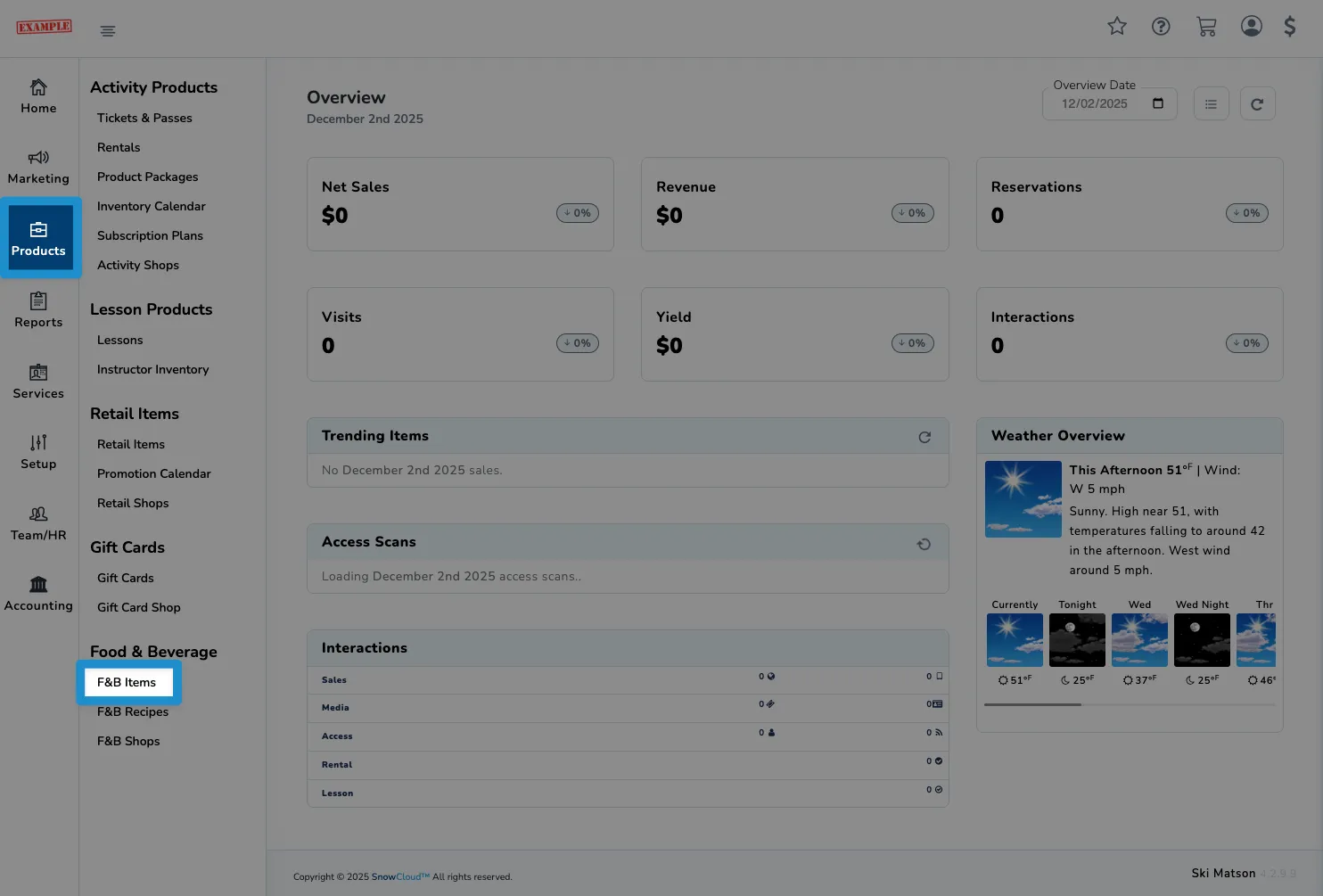Click the SnowCloud footer link
This screenshot has width=1323, height=896.
400,876
